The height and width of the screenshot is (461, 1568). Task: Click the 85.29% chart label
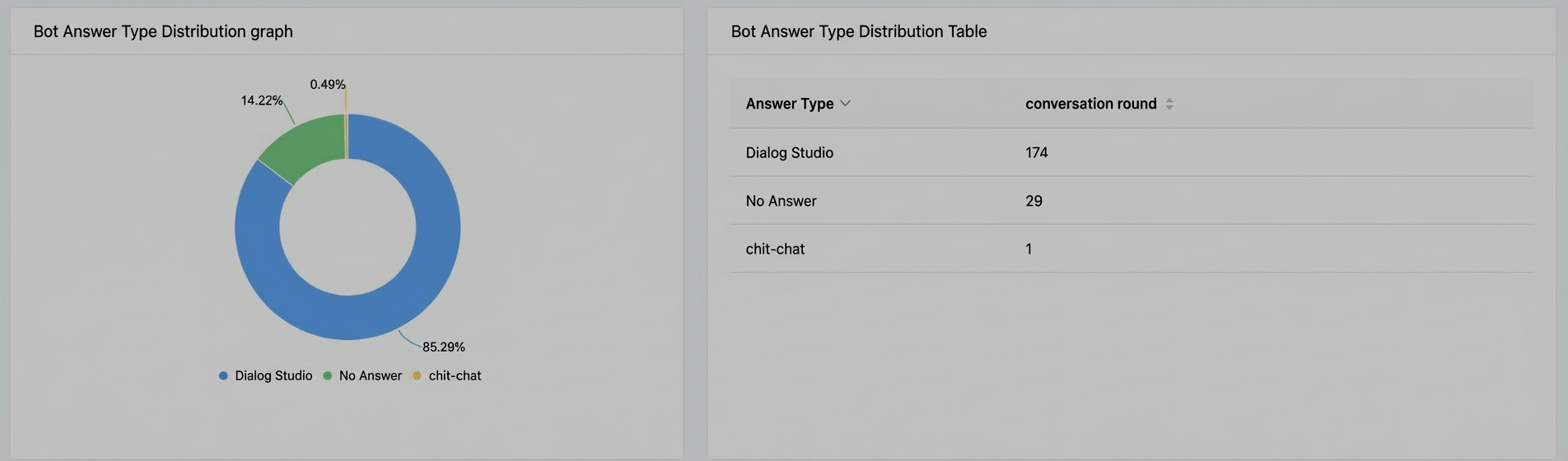444,347
